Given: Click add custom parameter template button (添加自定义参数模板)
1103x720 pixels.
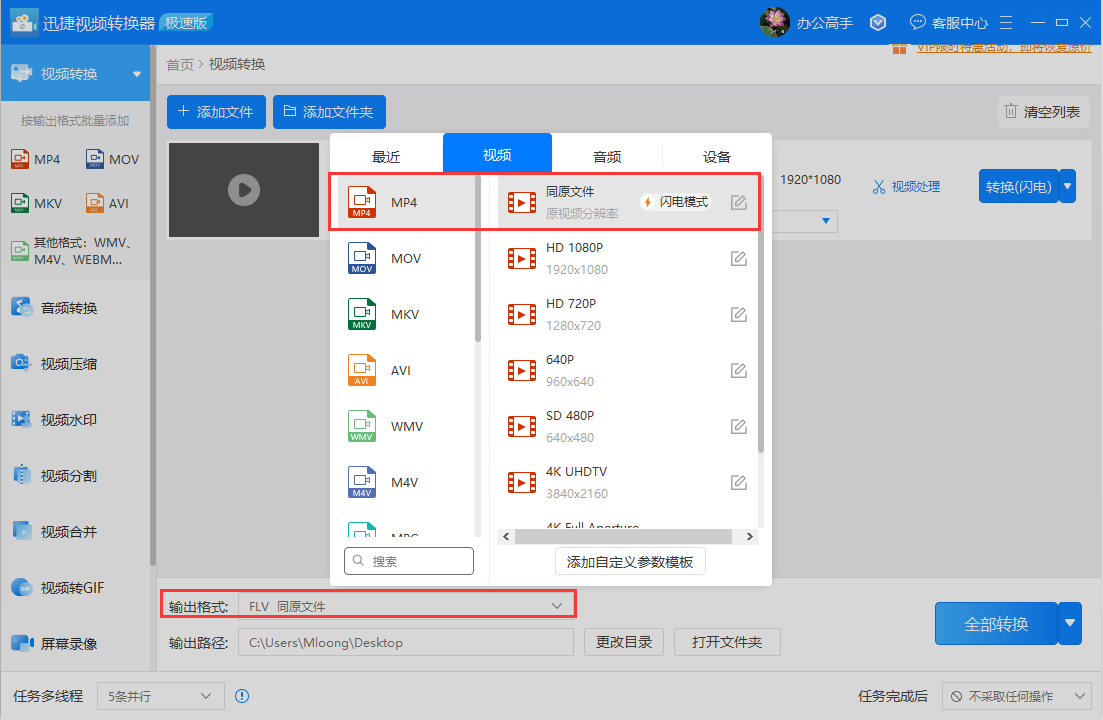Looking at the screenshot, I should [x=630, y=562].
